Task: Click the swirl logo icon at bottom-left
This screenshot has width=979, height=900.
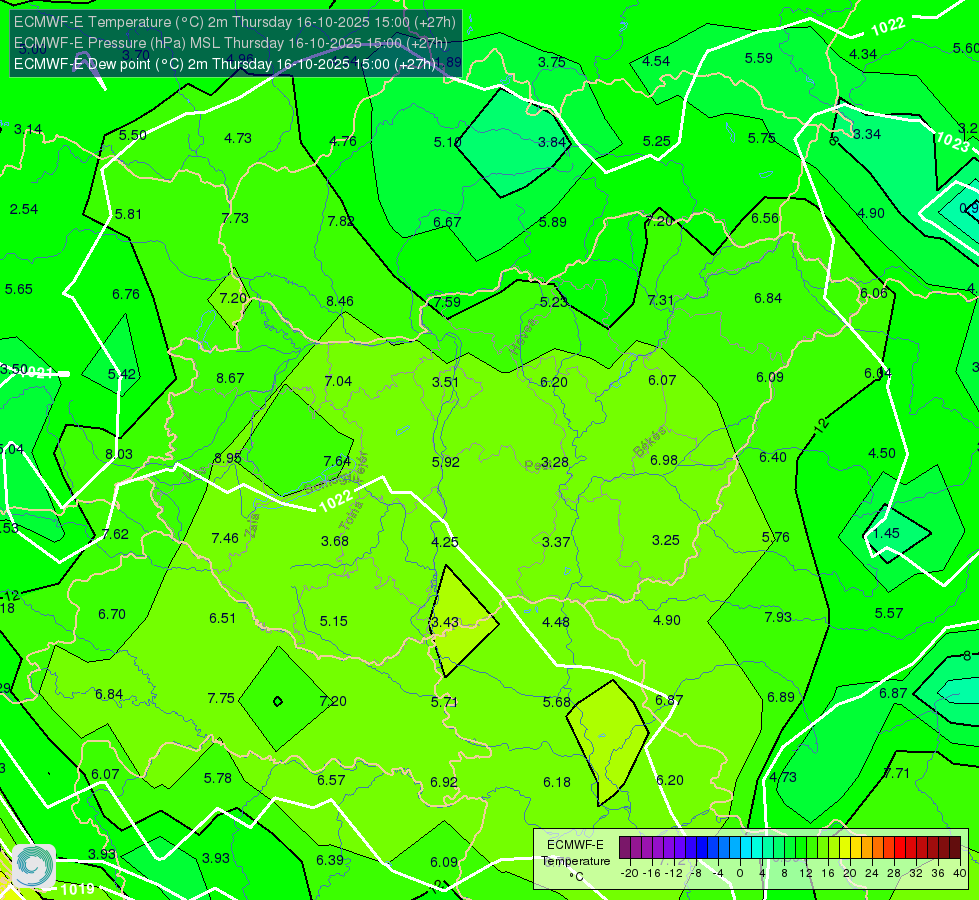Action: point(34,866)
